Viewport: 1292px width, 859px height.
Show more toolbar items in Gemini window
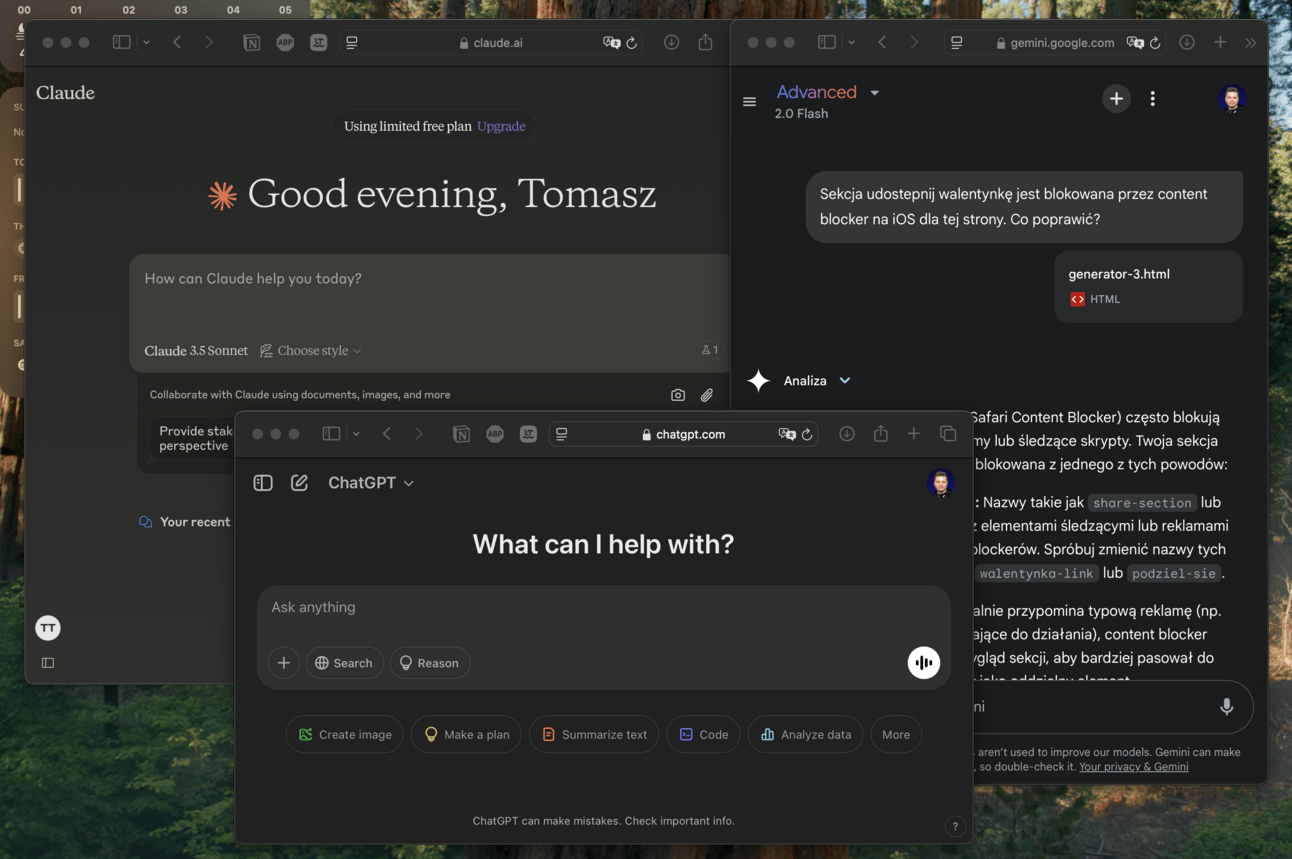(1250, 43)
